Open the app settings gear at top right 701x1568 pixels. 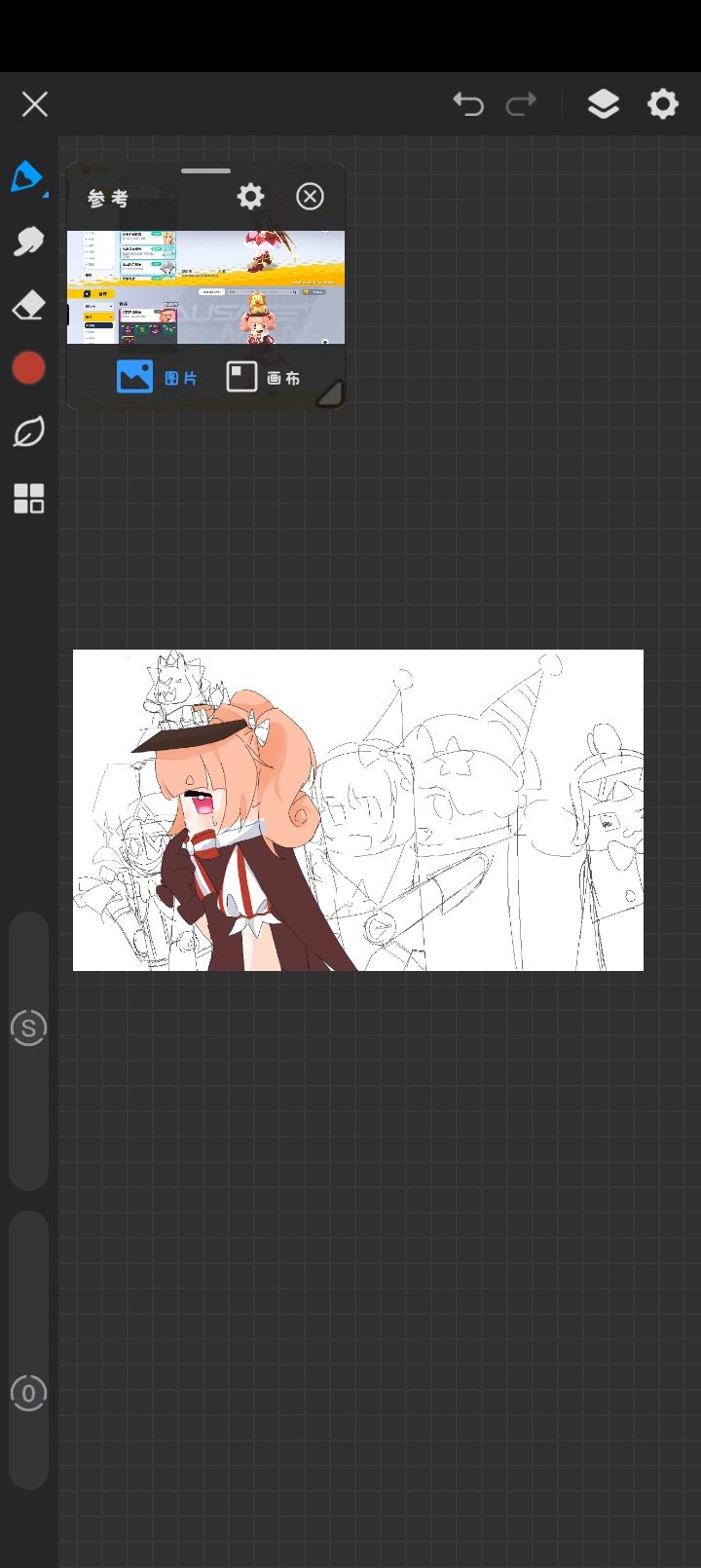663,103
